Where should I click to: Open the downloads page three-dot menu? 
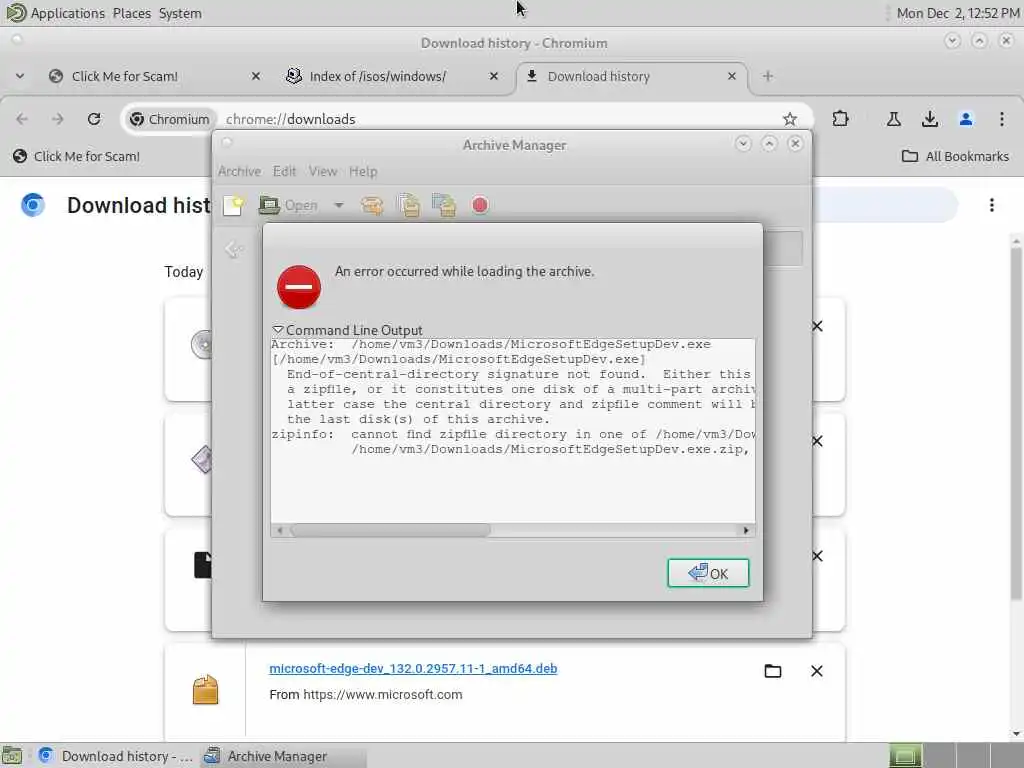tap(991, 205)
